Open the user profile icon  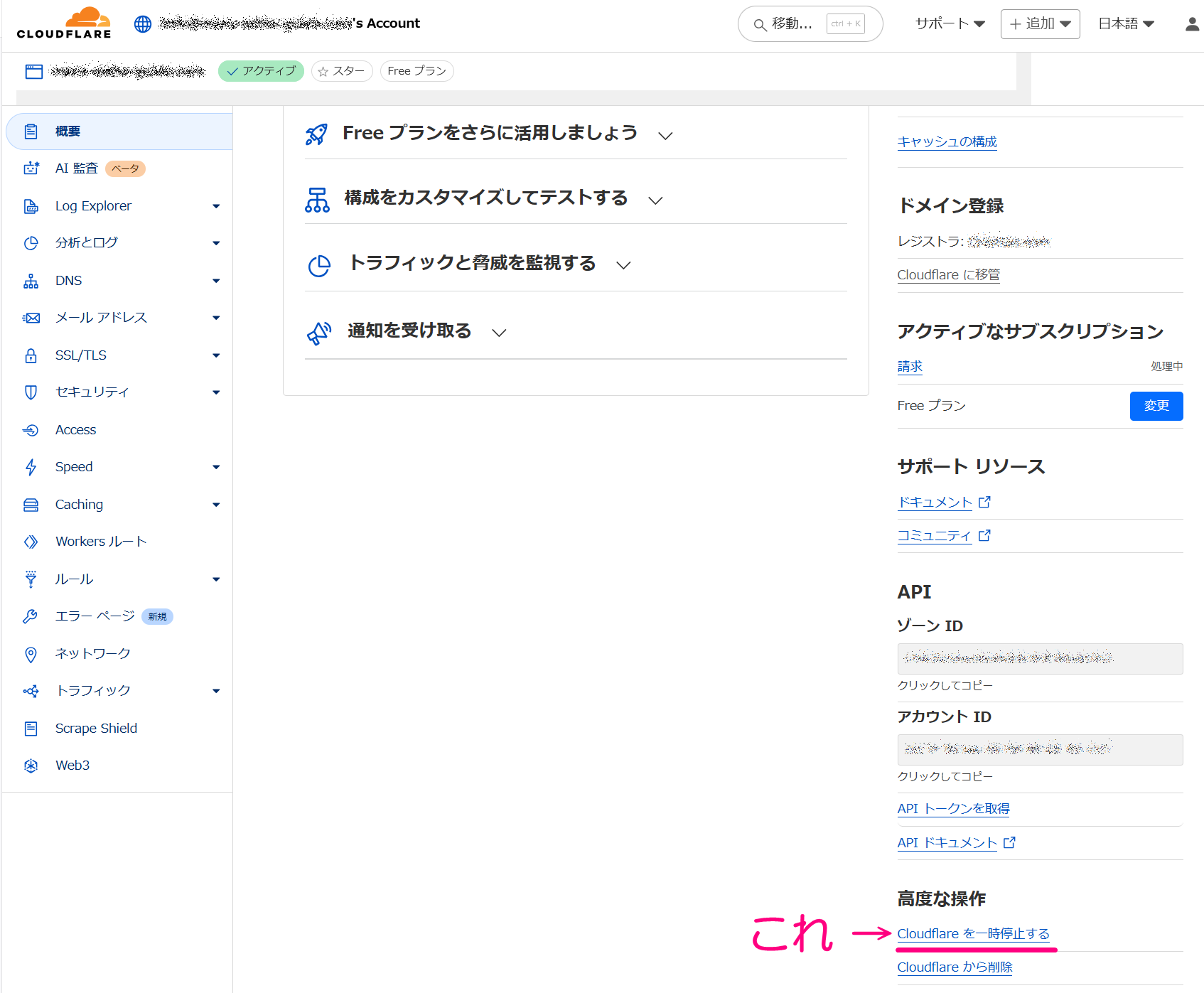tap(1192, 24)
